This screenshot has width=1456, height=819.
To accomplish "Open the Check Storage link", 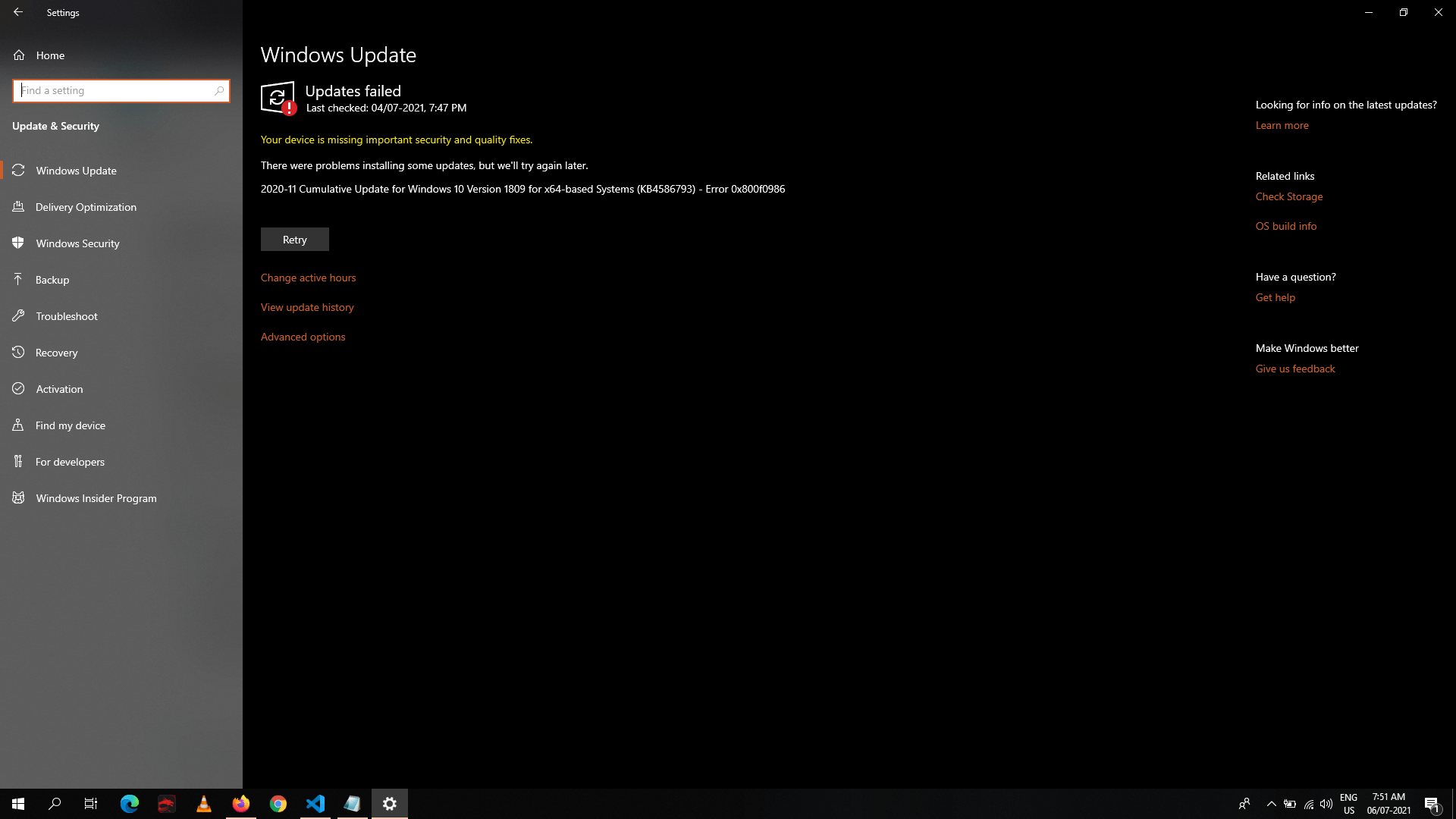I will (x=1289, y=196).
